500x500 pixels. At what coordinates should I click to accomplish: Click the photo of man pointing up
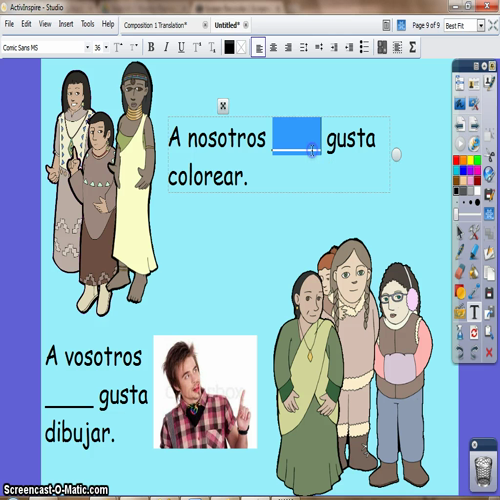[205, 392]
